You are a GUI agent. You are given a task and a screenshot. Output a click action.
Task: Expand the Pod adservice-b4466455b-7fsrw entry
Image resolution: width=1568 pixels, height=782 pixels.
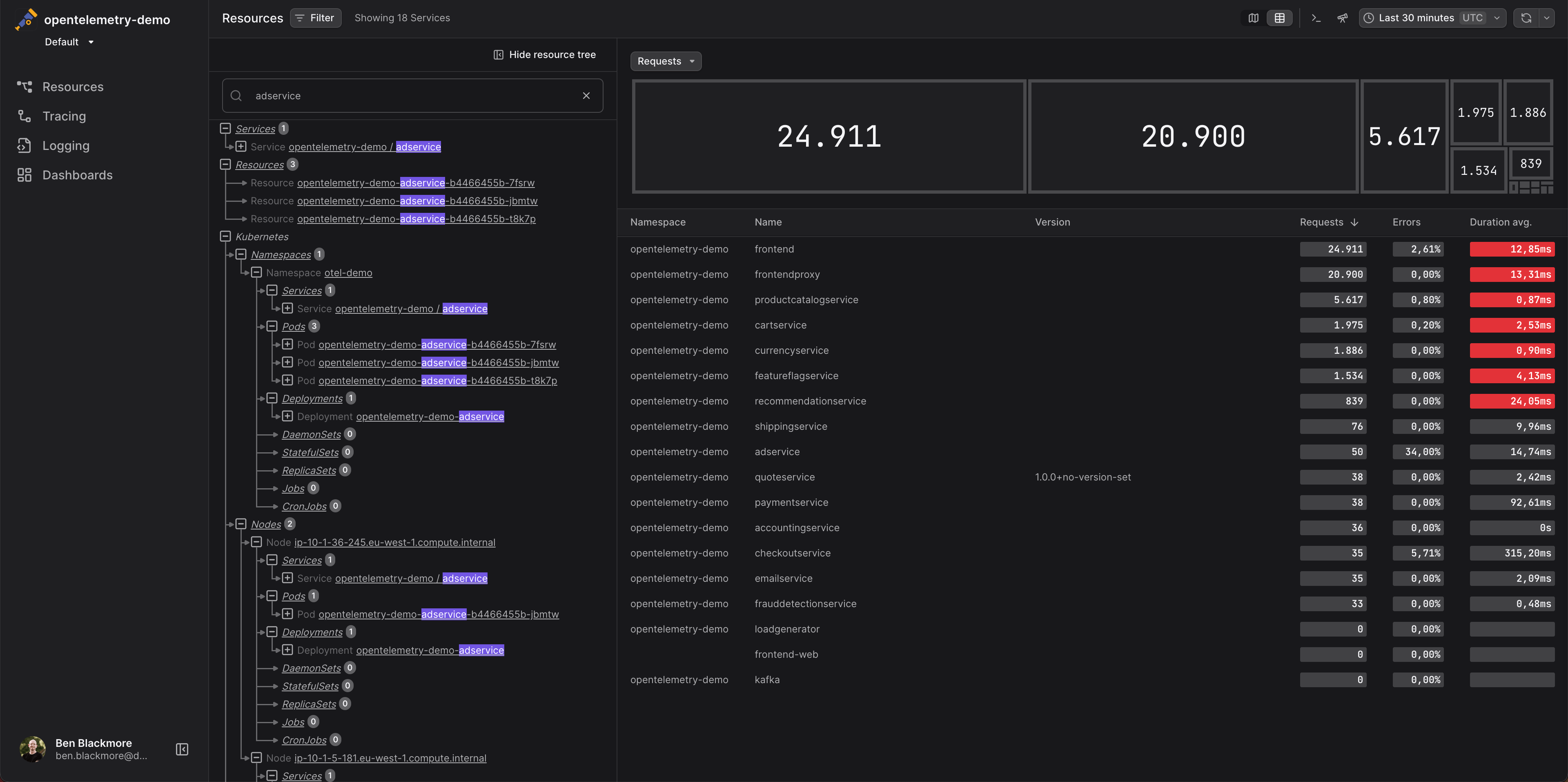click(x=287, y=344)
